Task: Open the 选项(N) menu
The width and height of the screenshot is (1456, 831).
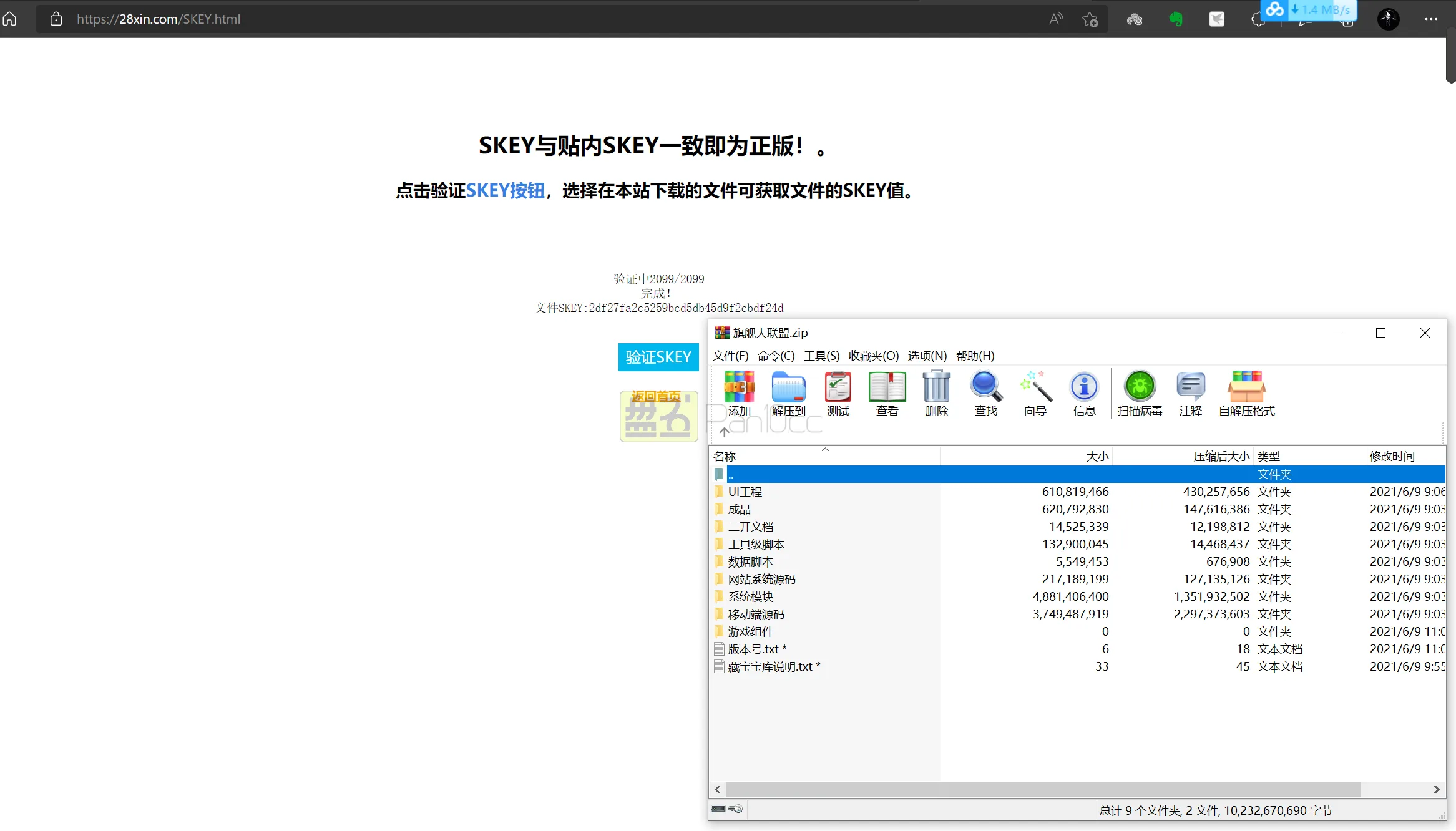Action: click(x=926, y=356)
